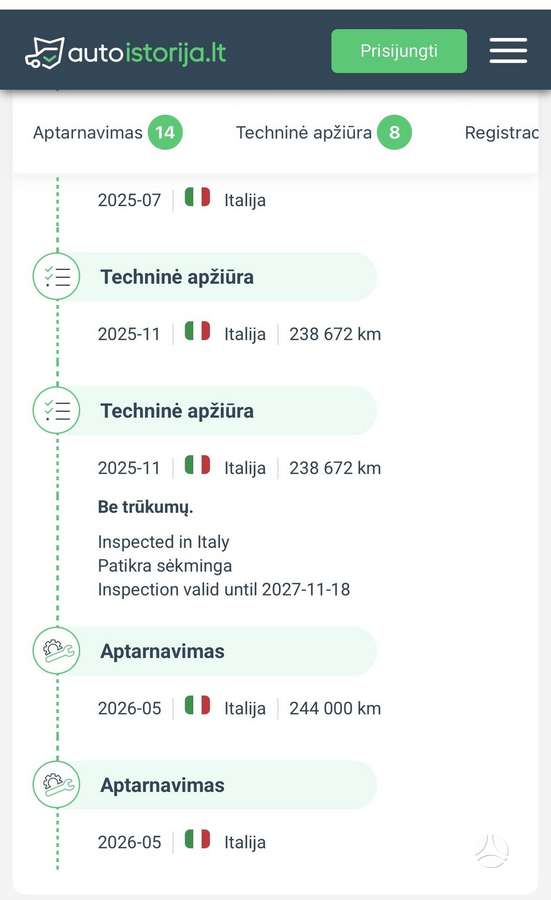Image resolution: width=551 pixels, height=900 pixels.
Task: Open the partially visible Registracija tab
Action: 502,133
